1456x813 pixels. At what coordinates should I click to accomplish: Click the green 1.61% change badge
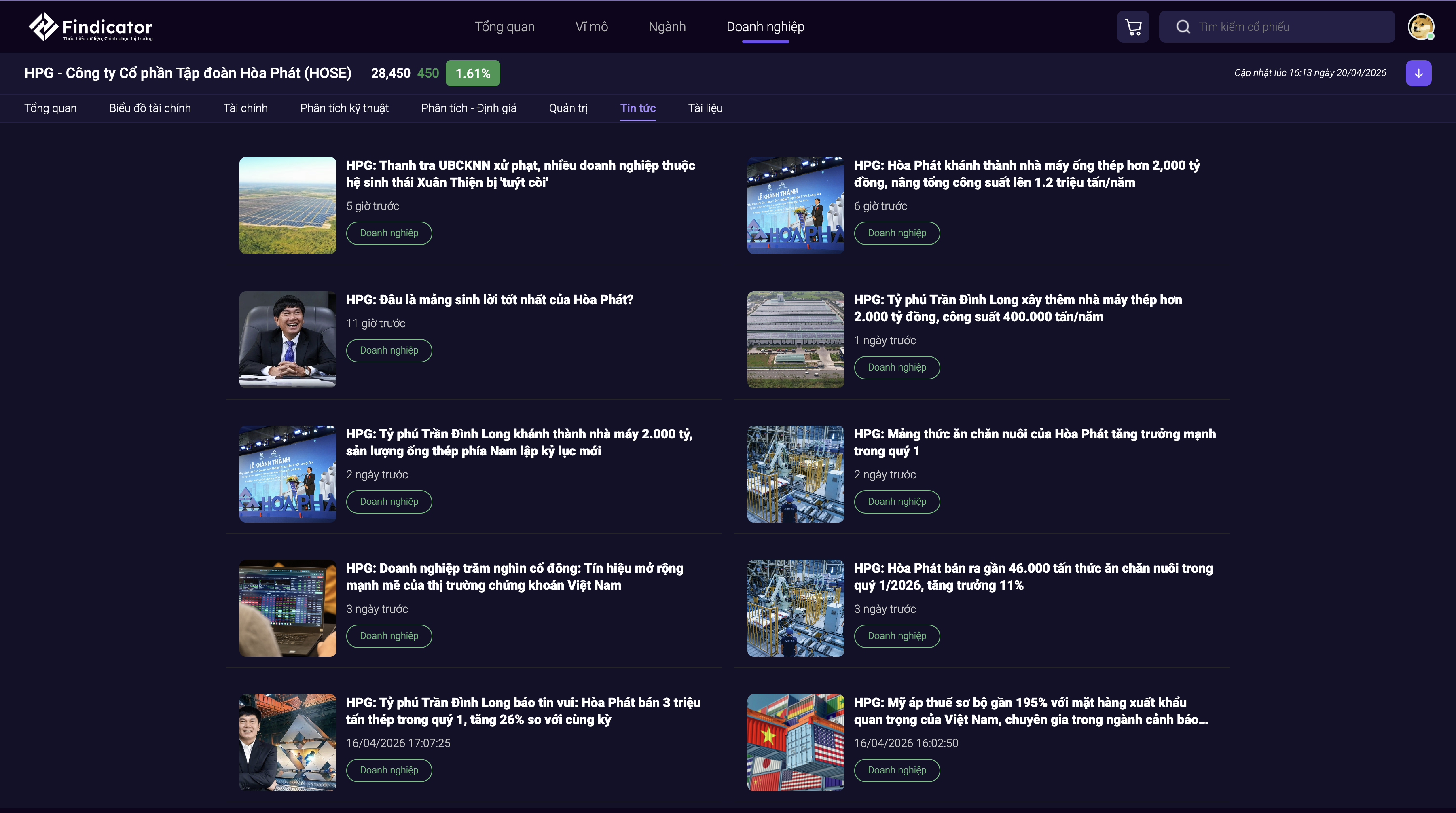(472, 74)
